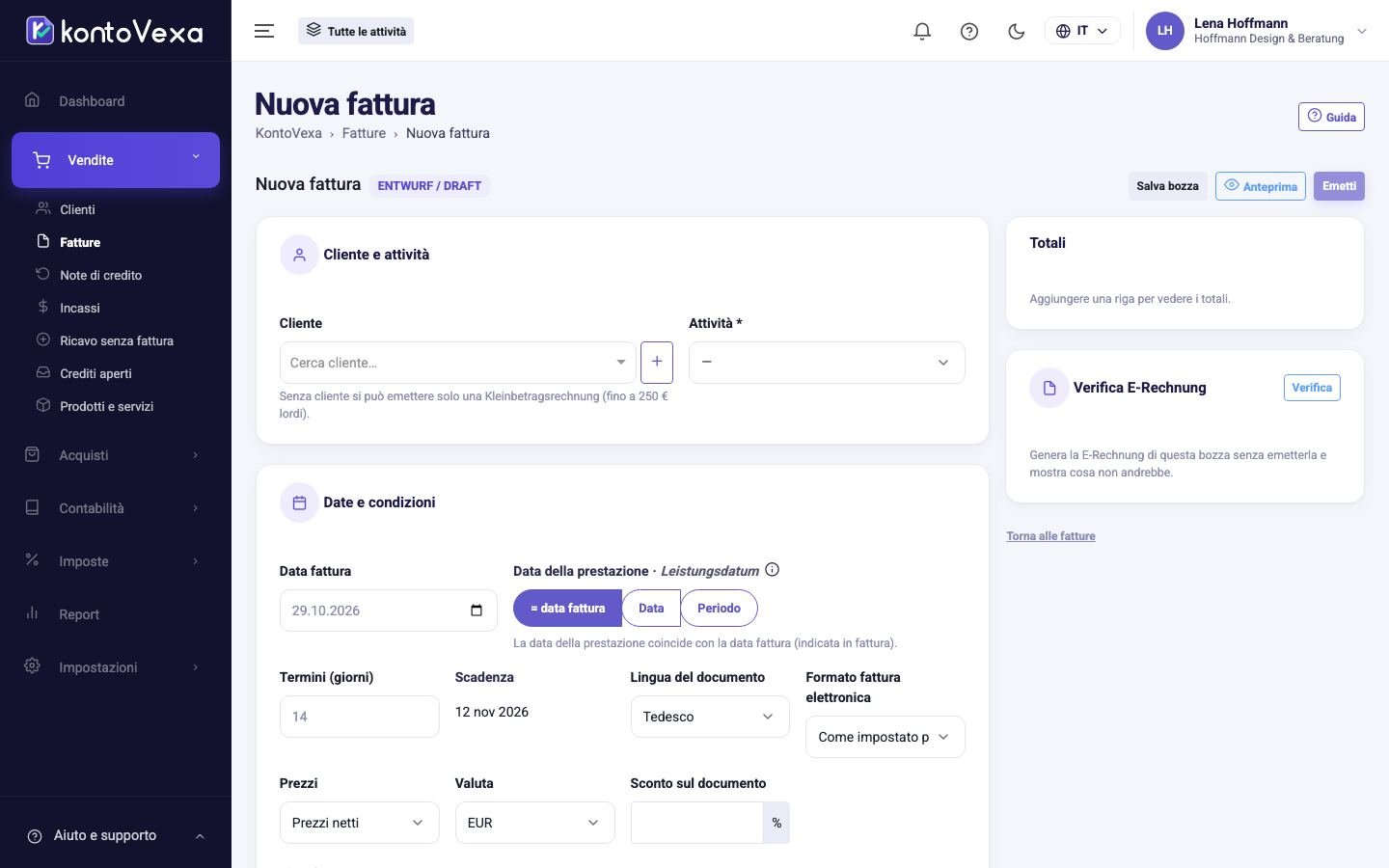Add new client with plus button
The width and height of the screenshot is (1389, 868).
pyautogui.click(x=657, y=362)
